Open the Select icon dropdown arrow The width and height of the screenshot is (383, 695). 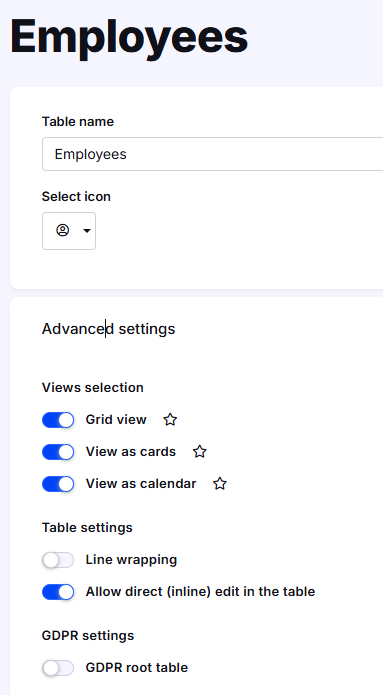[x=87, y=231]
